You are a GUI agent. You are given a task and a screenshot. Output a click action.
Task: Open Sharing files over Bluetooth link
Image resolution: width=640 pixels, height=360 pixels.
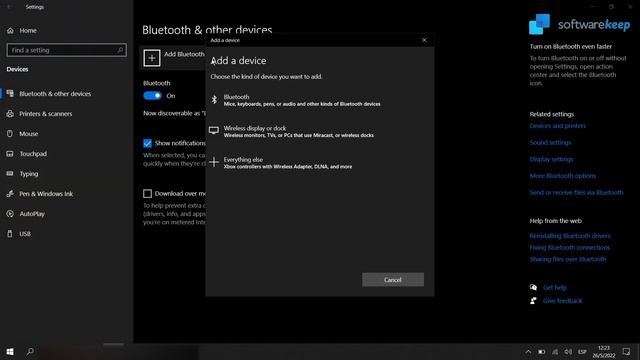tap(568, 259)
